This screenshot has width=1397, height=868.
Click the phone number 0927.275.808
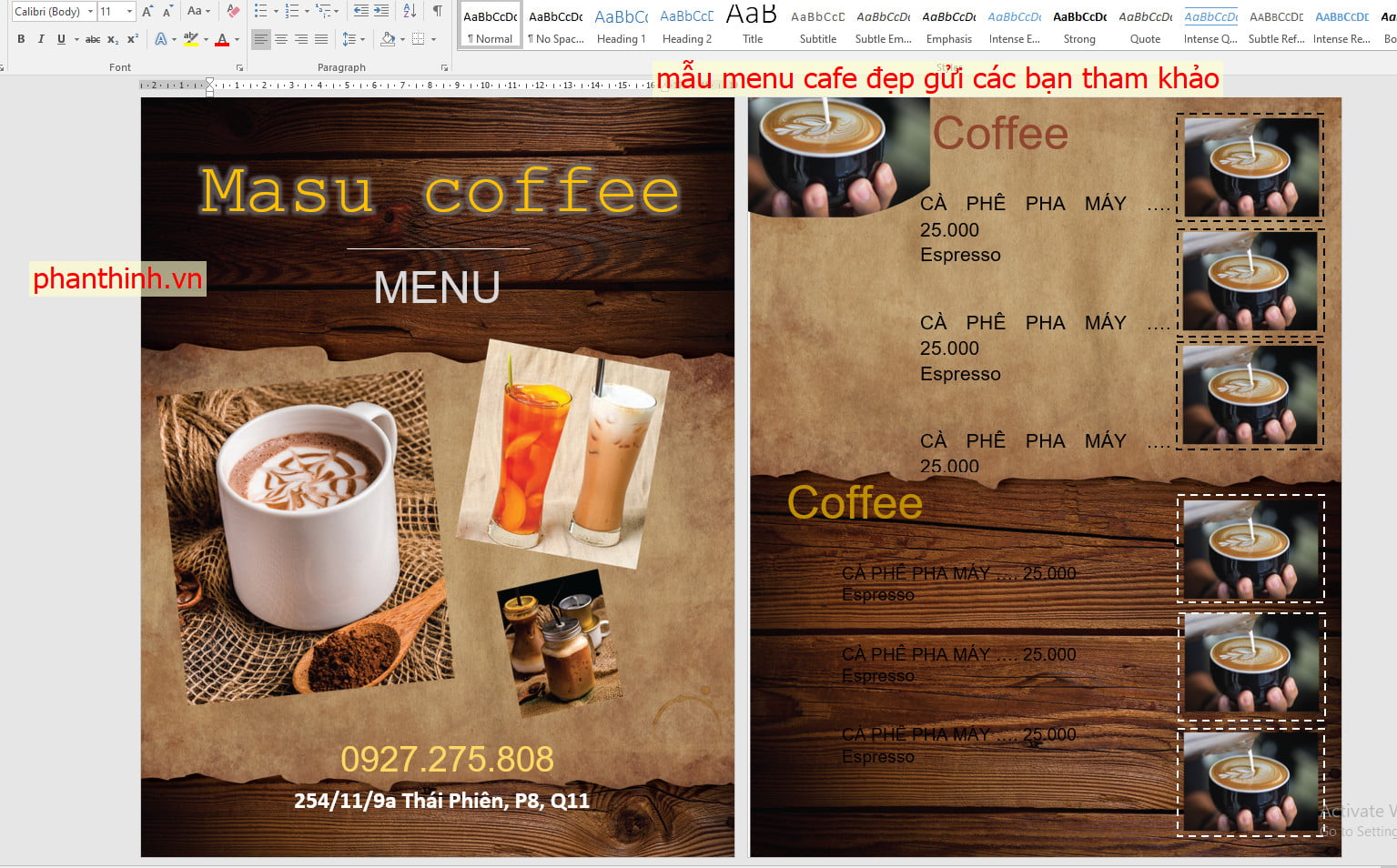[447, 759]
